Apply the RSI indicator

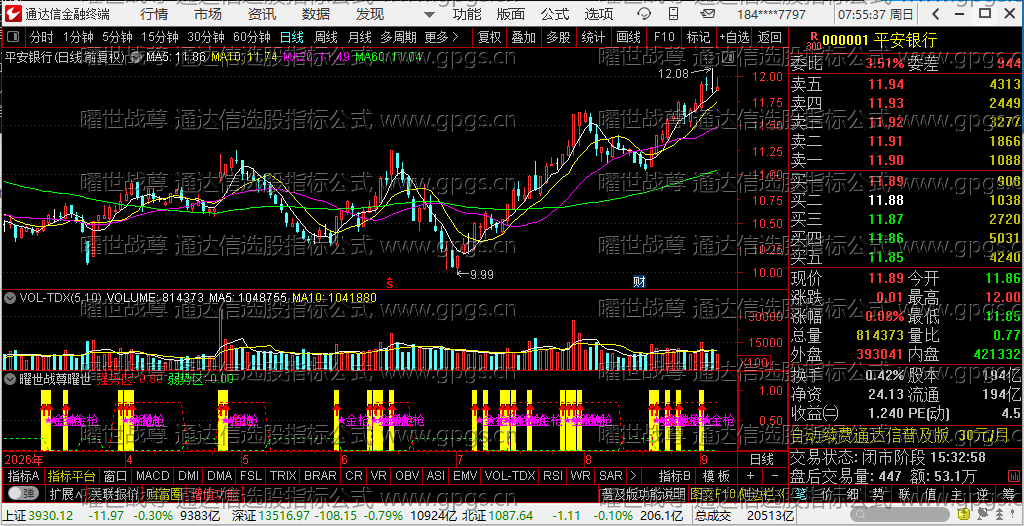(x=553, y=476)
